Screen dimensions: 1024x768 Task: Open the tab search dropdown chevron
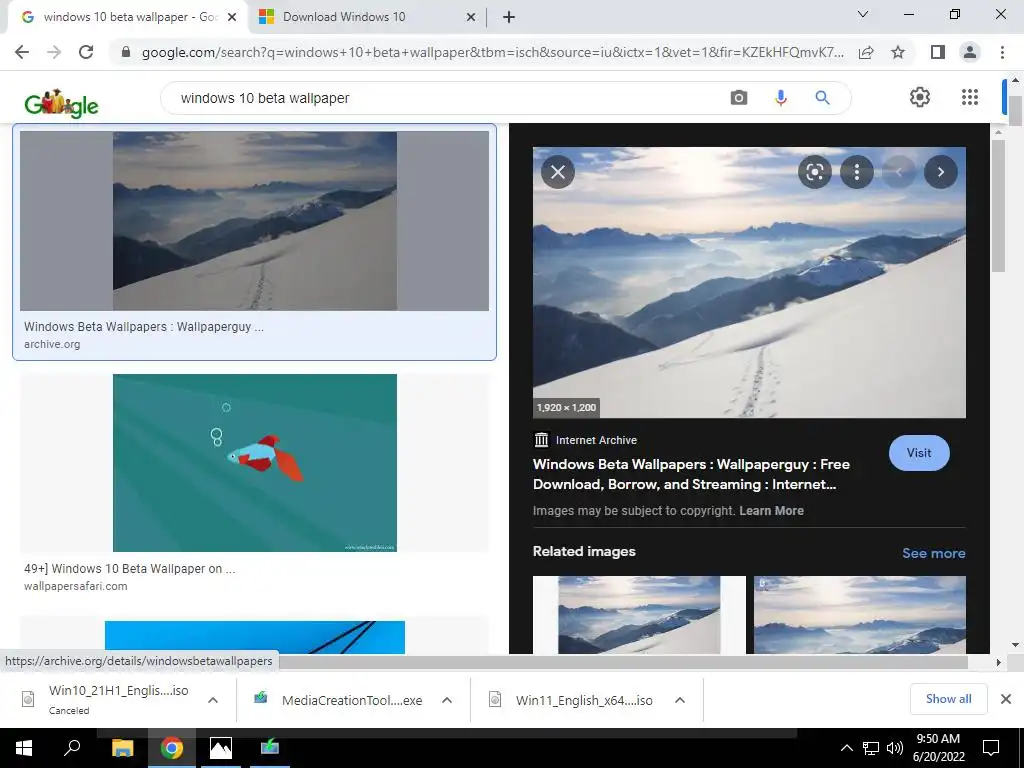(863, 14)
